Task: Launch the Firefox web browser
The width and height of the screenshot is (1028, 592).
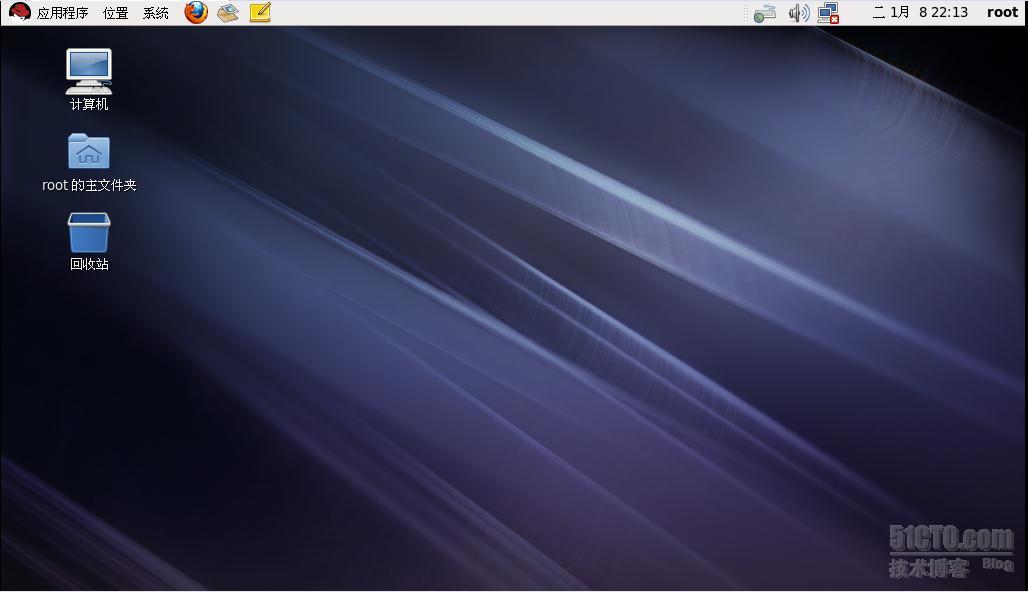Action: point(196,12)
